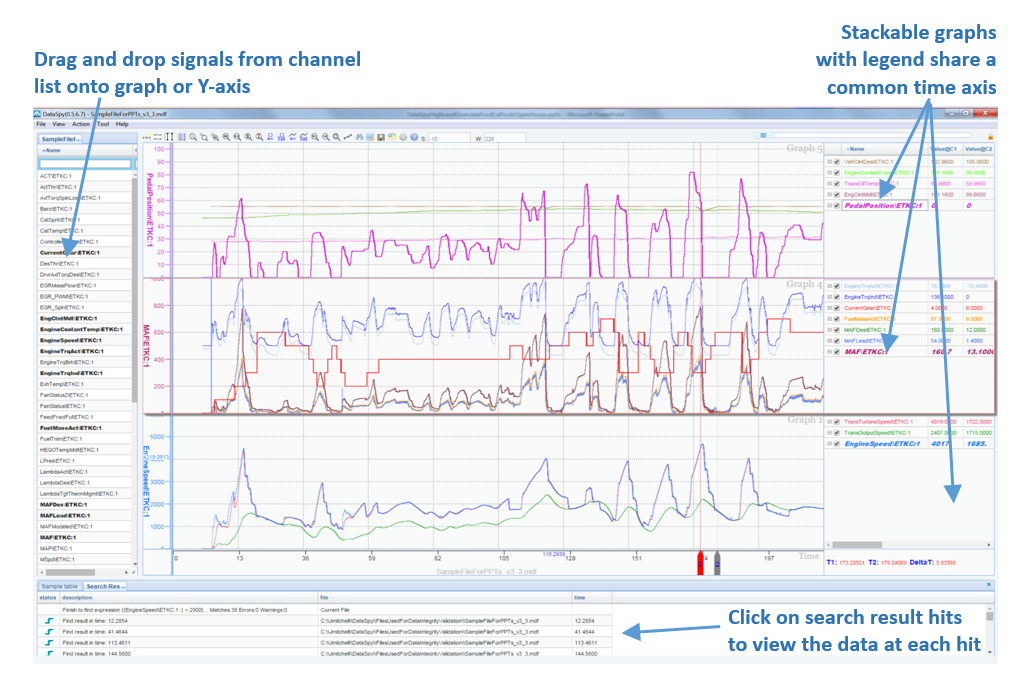The width and height of the screenshot is (1028, 691).
Task: Click the orange padlock icon above legend
Action: (x=990, y=136)
